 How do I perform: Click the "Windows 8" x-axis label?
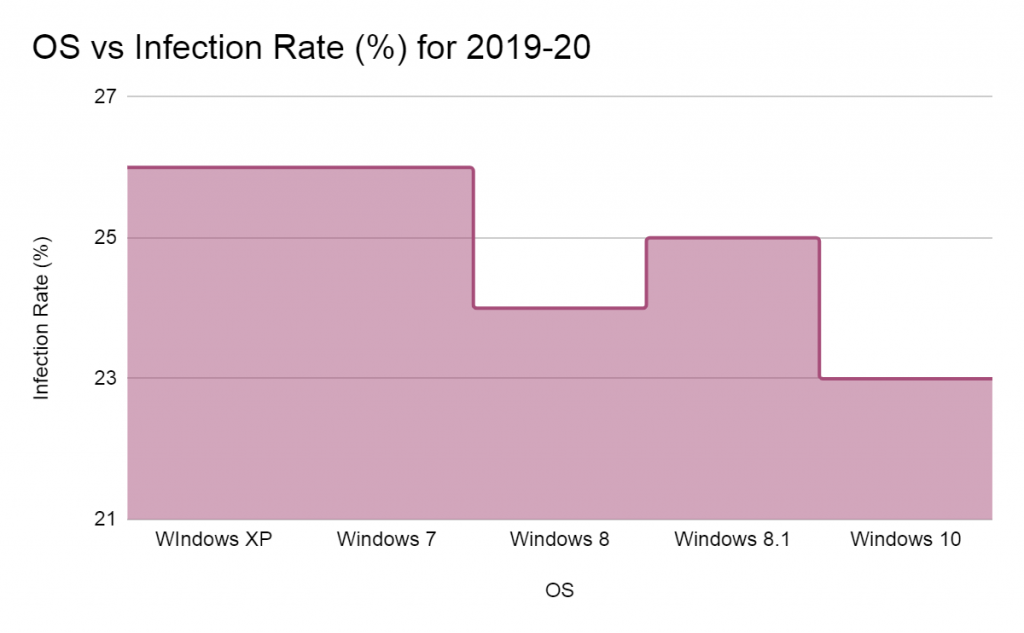tap(559, 540)
